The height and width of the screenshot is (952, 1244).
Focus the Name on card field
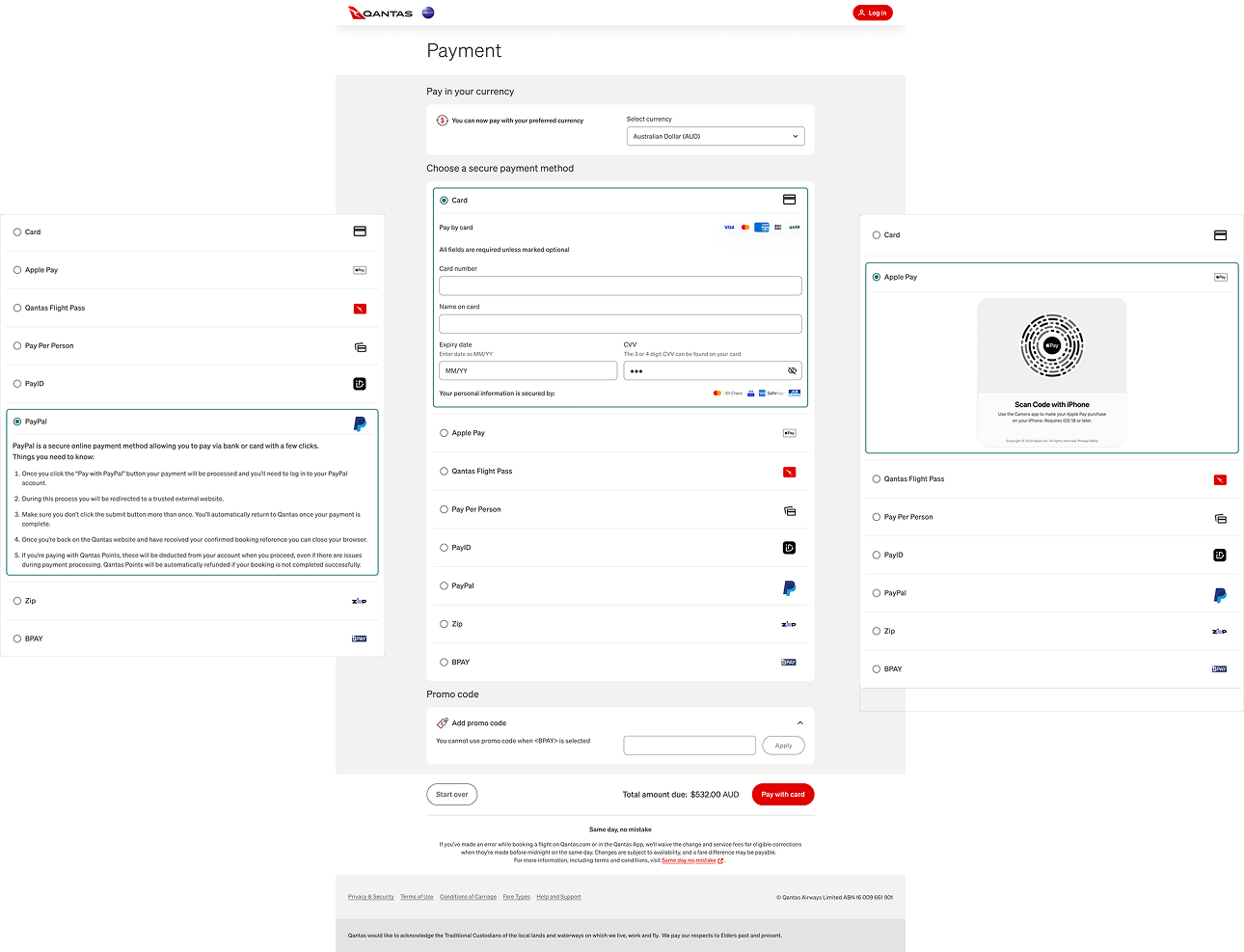click(x=620, y=323)
